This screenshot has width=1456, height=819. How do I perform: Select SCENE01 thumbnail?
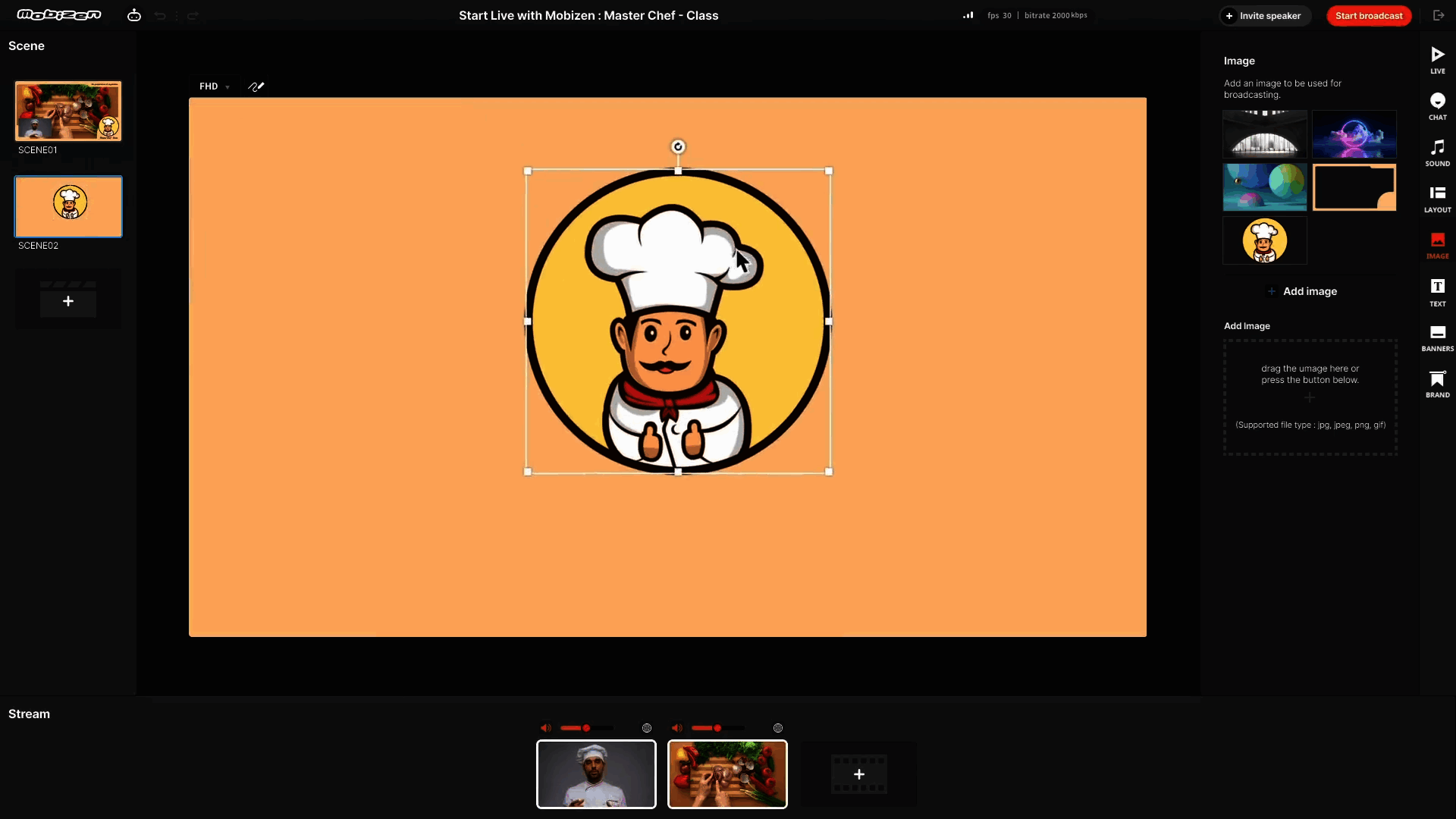pyautogui.click(x=68, y=111)
